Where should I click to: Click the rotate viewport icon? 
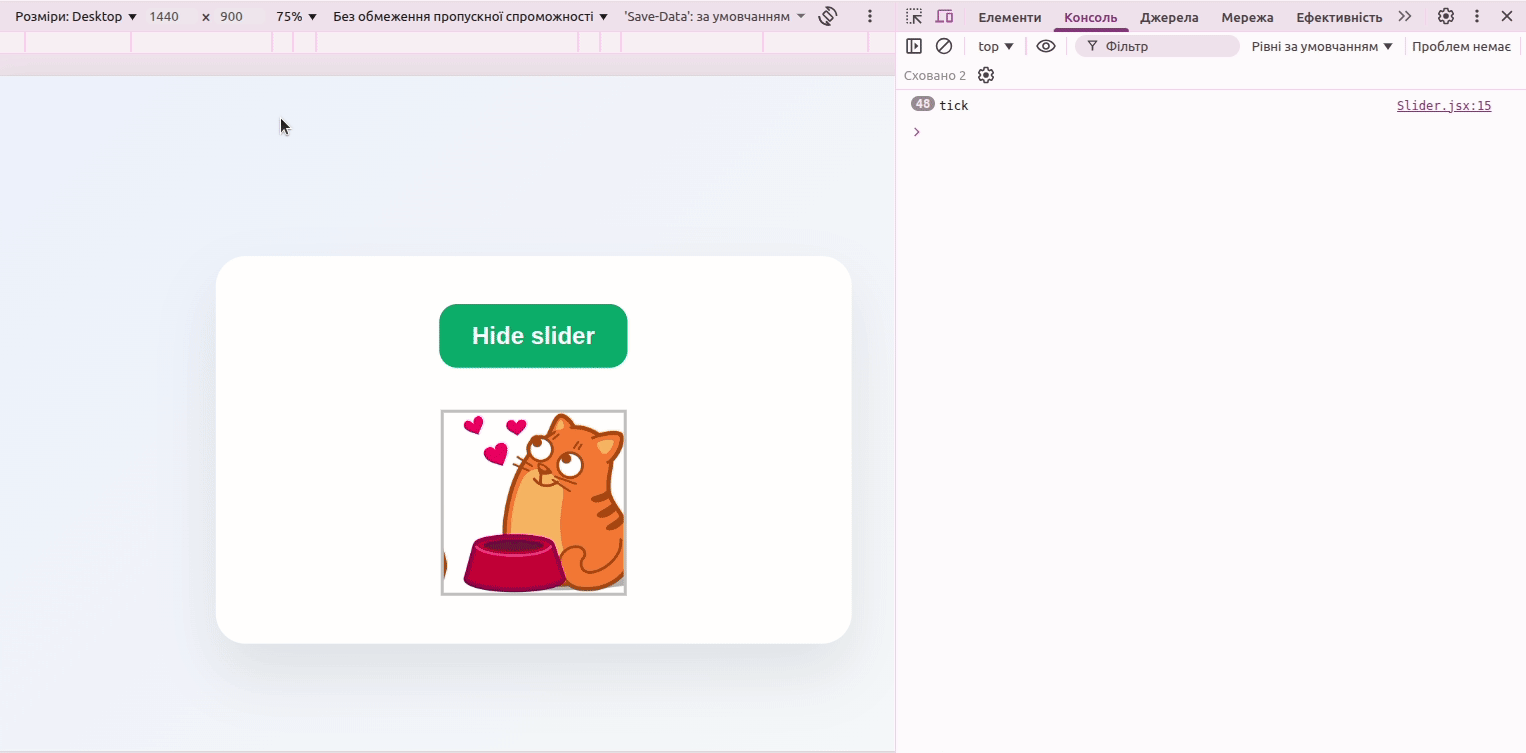click(x=827, y=16)
